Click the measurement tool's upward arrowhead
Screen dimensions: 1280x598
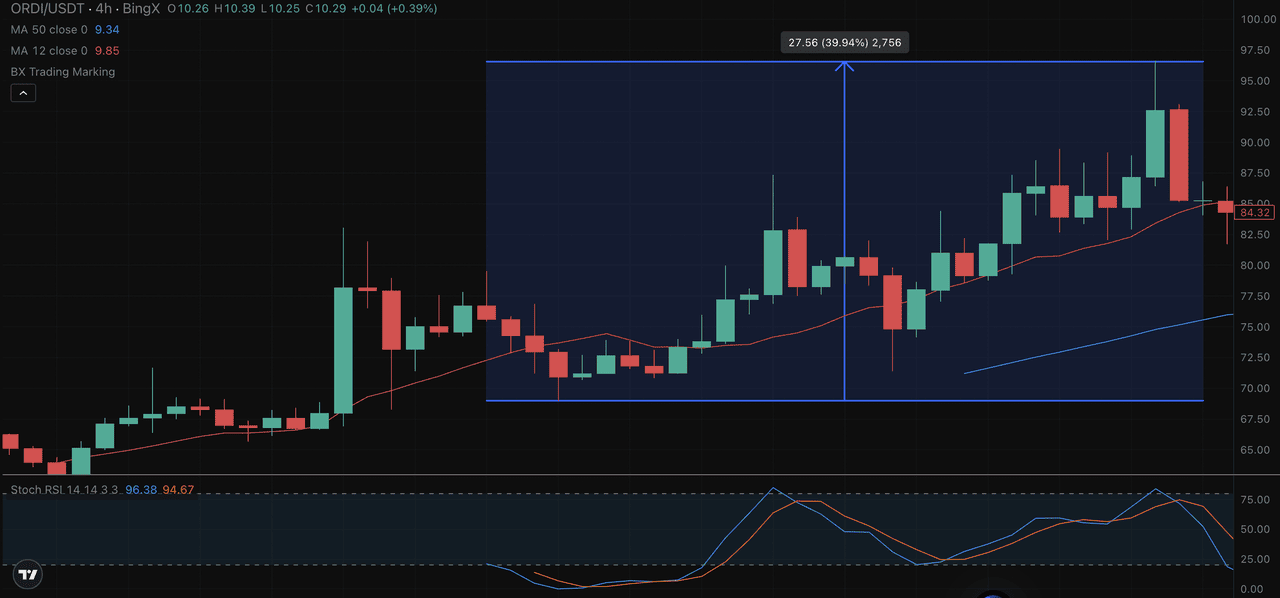point(844,66)
